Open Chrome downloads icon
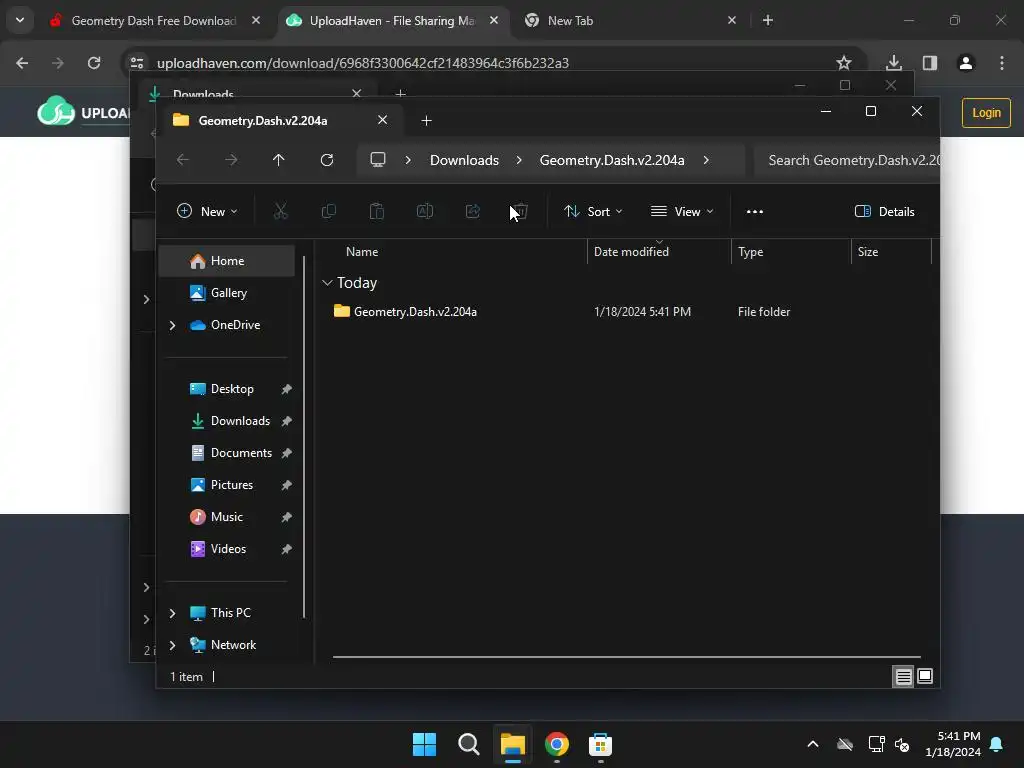 tap(894, 63)
